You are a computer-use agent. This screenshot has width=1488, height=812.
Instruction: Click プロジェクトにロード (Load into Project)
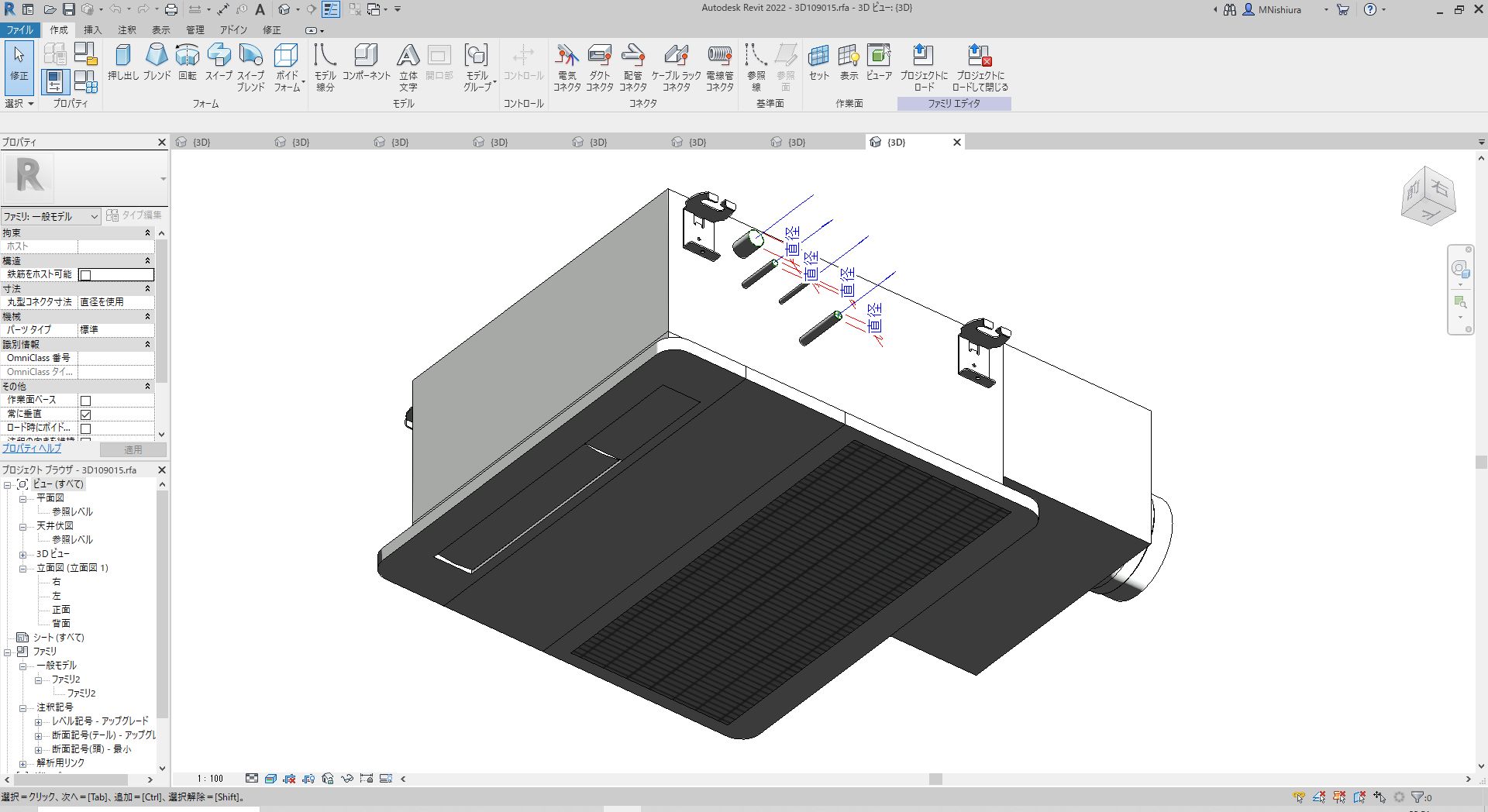click(923, 67)
